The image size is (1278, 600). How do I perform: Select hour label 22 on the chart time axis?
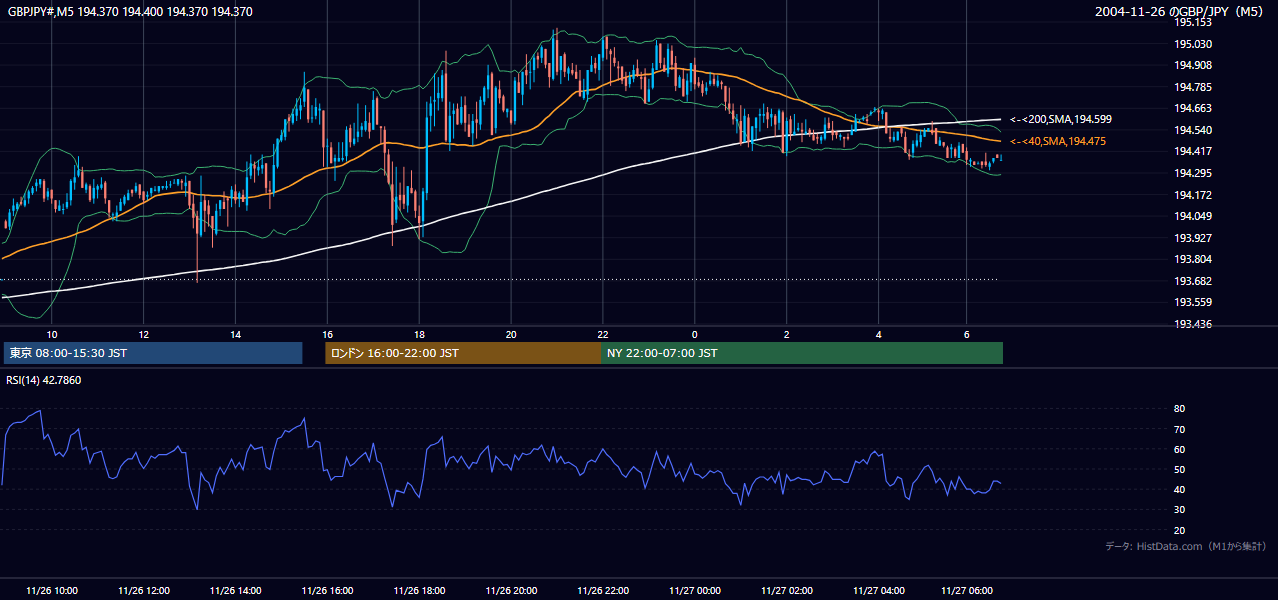603,334
